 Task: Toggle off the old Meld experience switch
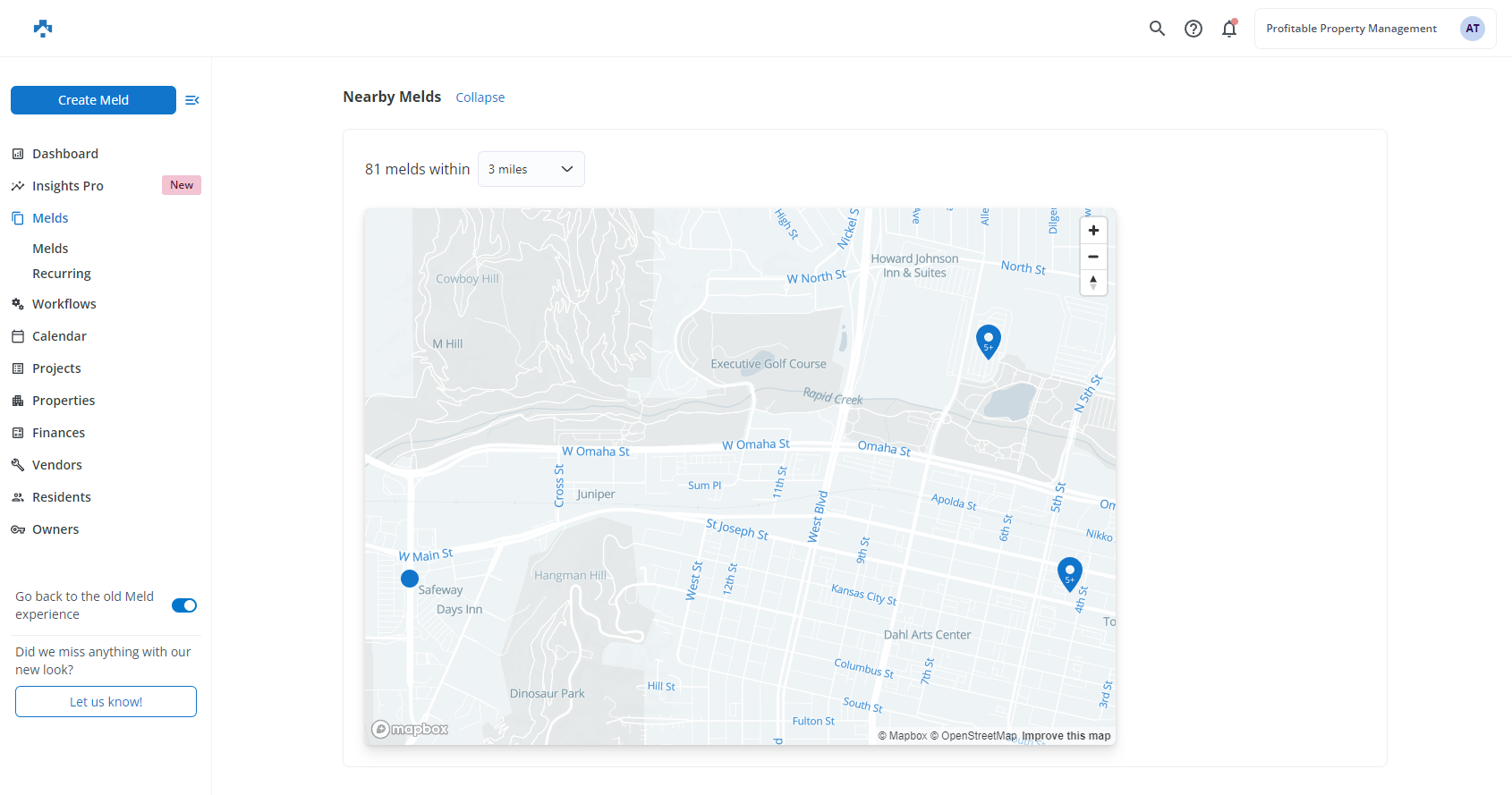pyautogui.click(x=184, y=605)
